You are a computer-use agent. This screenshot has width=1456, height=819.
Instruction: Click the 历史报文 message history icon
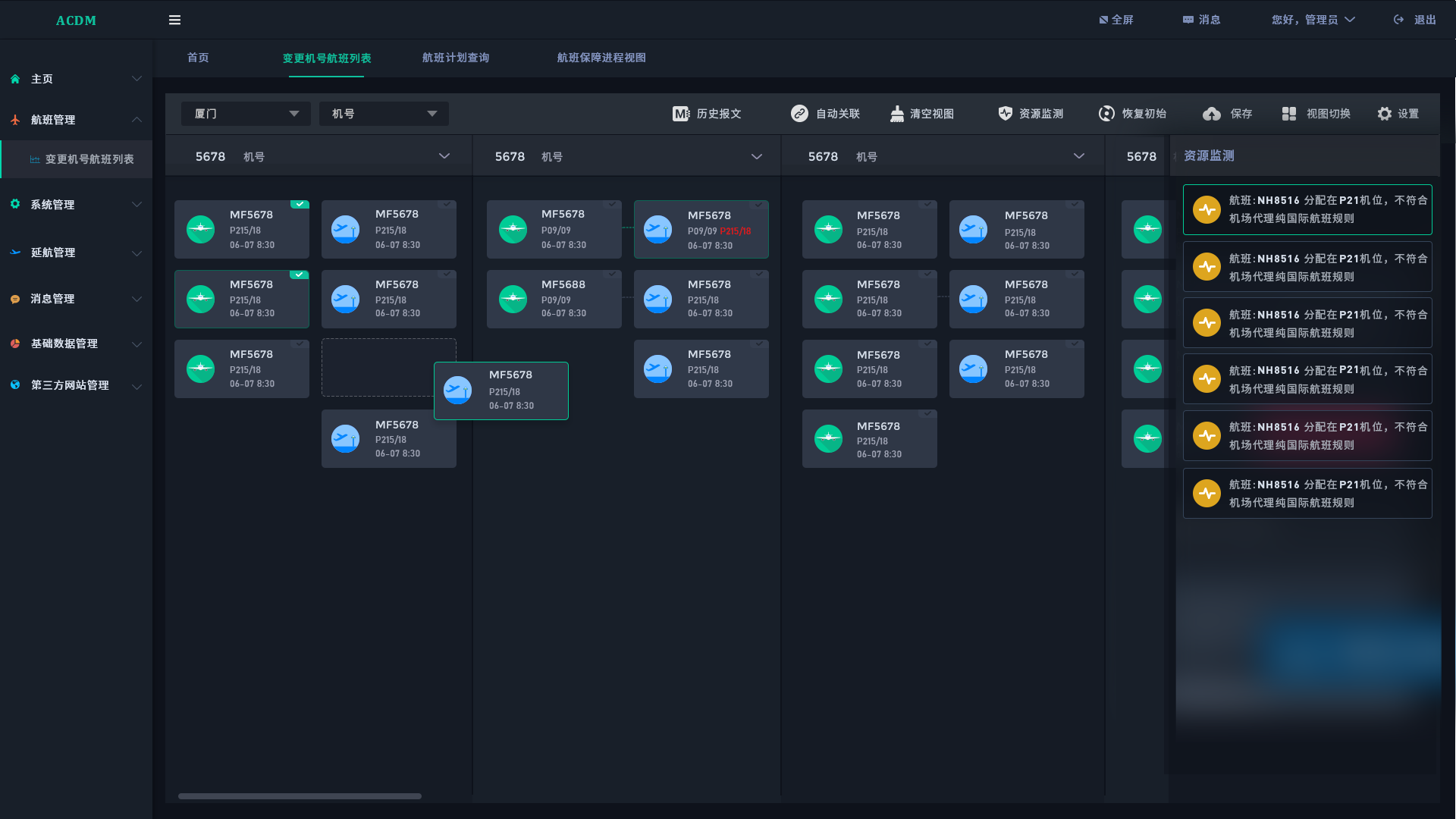(681, 114)
